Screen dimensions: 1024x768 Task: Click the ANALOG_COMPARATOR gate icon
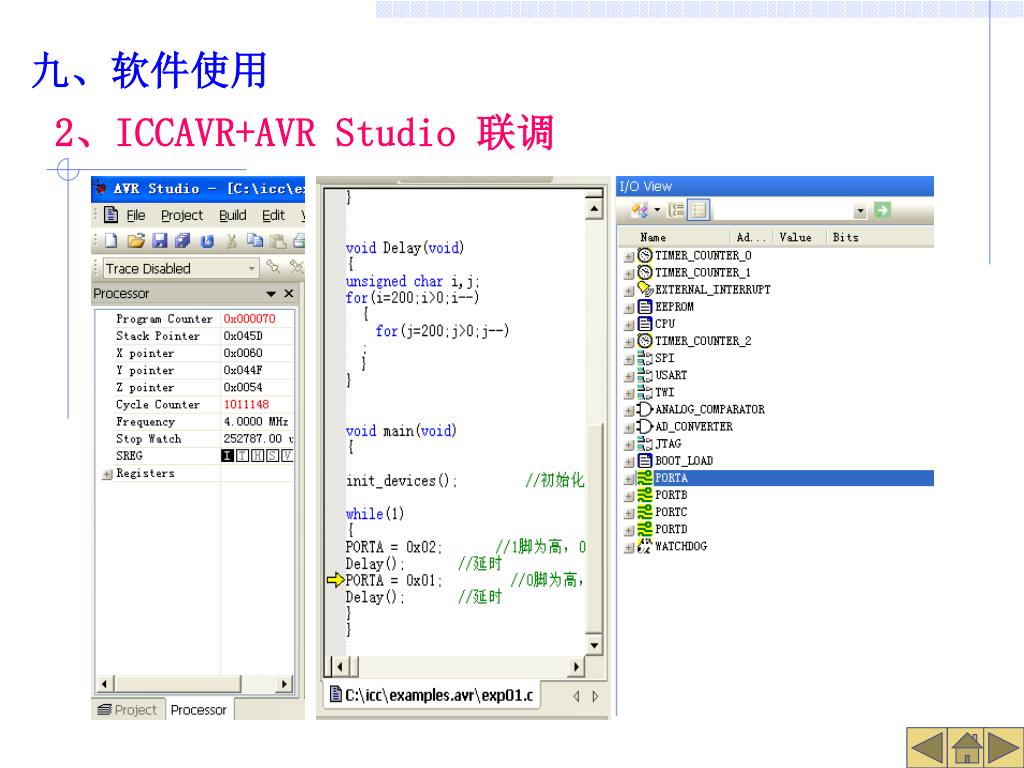click(645, 409)
